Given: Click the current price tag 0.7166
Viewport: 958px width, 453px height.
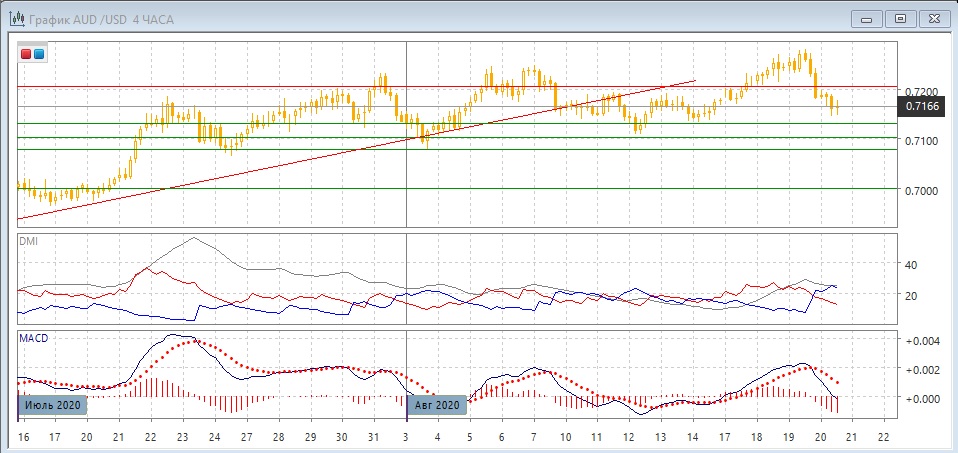Looking at the screenshot, I should [x=920, y=106].
